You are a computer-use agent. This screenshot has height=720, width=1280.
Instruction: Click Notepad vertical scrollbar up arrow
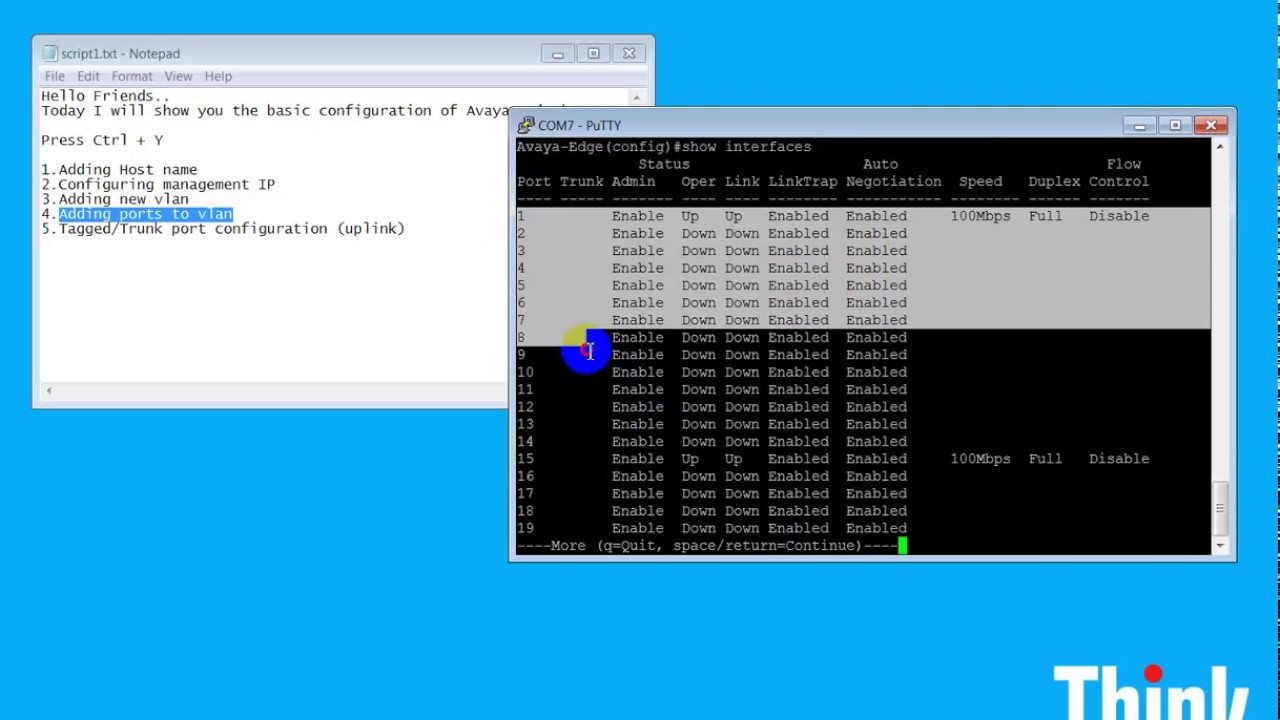tap(636, 97)
